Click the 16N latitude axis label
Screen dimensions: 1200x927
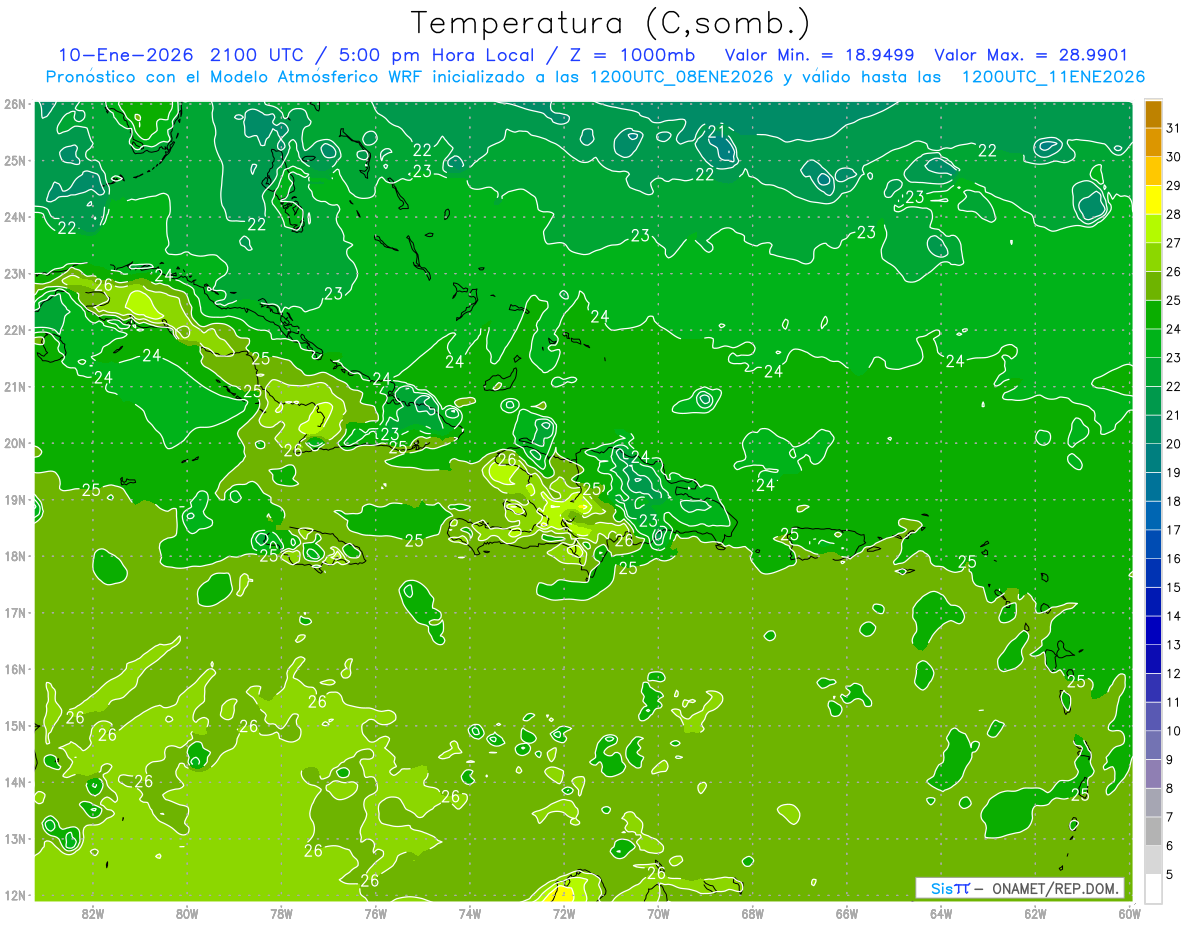14,669
